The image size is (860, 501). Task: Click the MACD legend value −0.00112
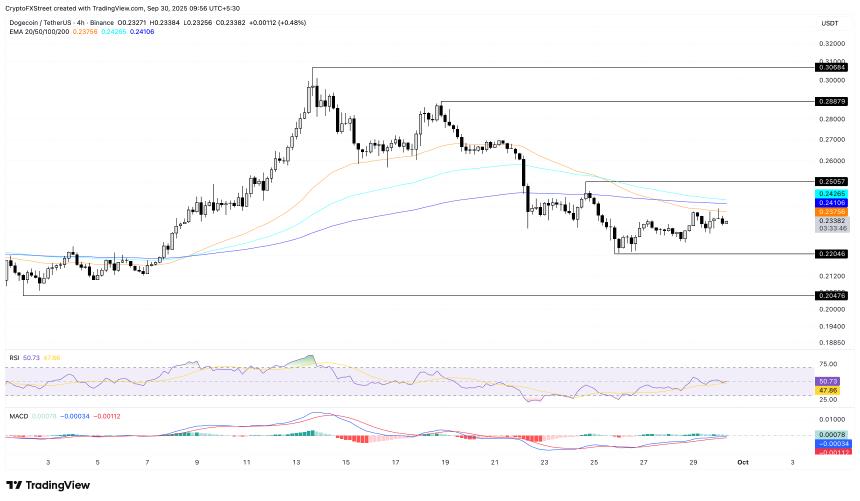tap(106, 416)
